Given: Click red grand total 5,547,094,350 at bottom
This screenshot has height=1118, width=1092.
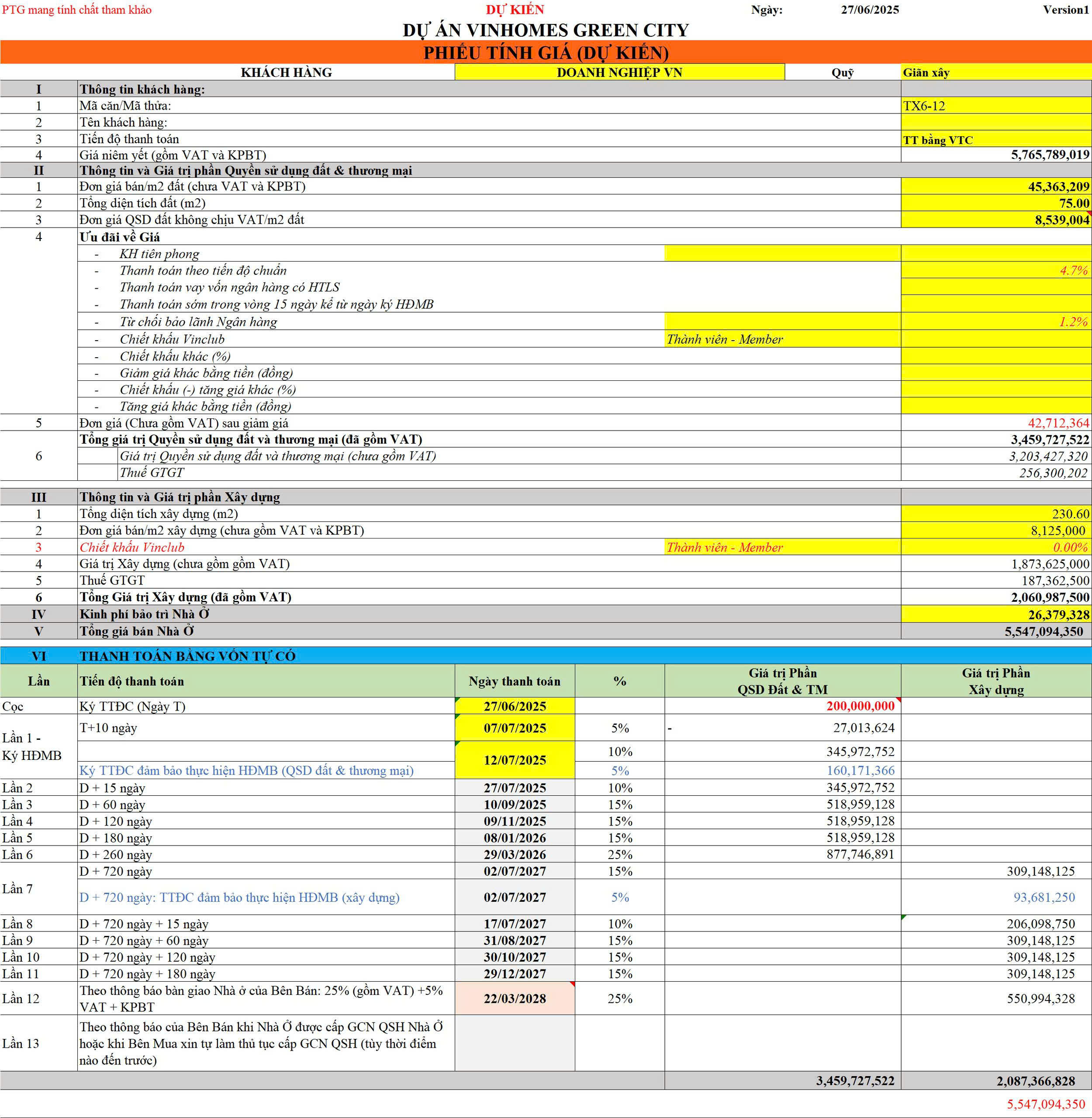Looking at the screenshot, I should coord(1046,1104).
